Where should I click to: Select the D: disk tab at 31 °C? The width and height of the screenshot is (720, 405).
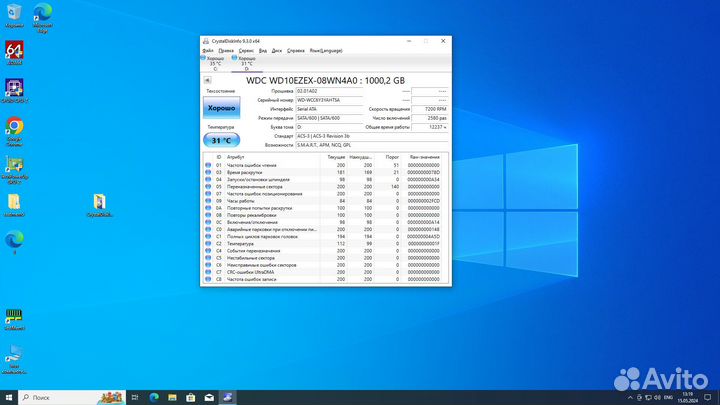pyautogui.click(x=247, y=63)
